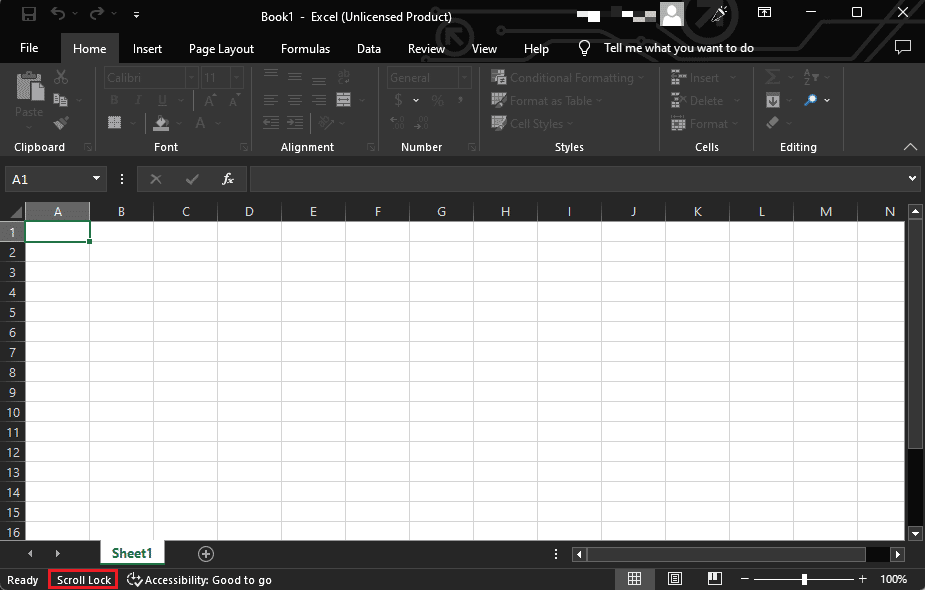Select the Sheet1 tab at the bottom
925x590 pixels.
(x=132, y=553)
